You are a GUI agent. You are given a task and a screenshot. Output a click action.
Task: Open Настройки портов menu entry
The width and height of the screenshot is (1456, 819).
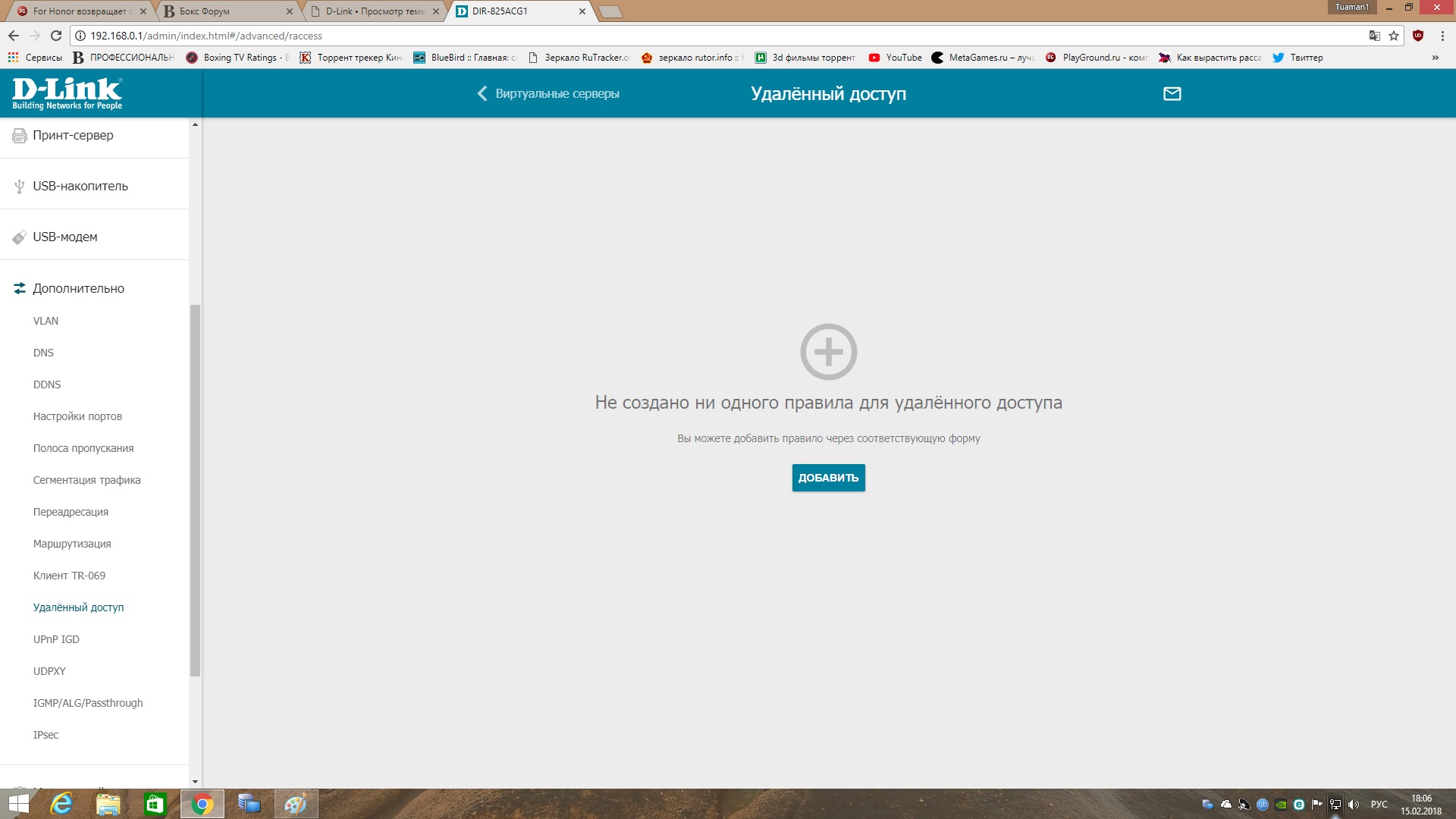click(77, 416)
